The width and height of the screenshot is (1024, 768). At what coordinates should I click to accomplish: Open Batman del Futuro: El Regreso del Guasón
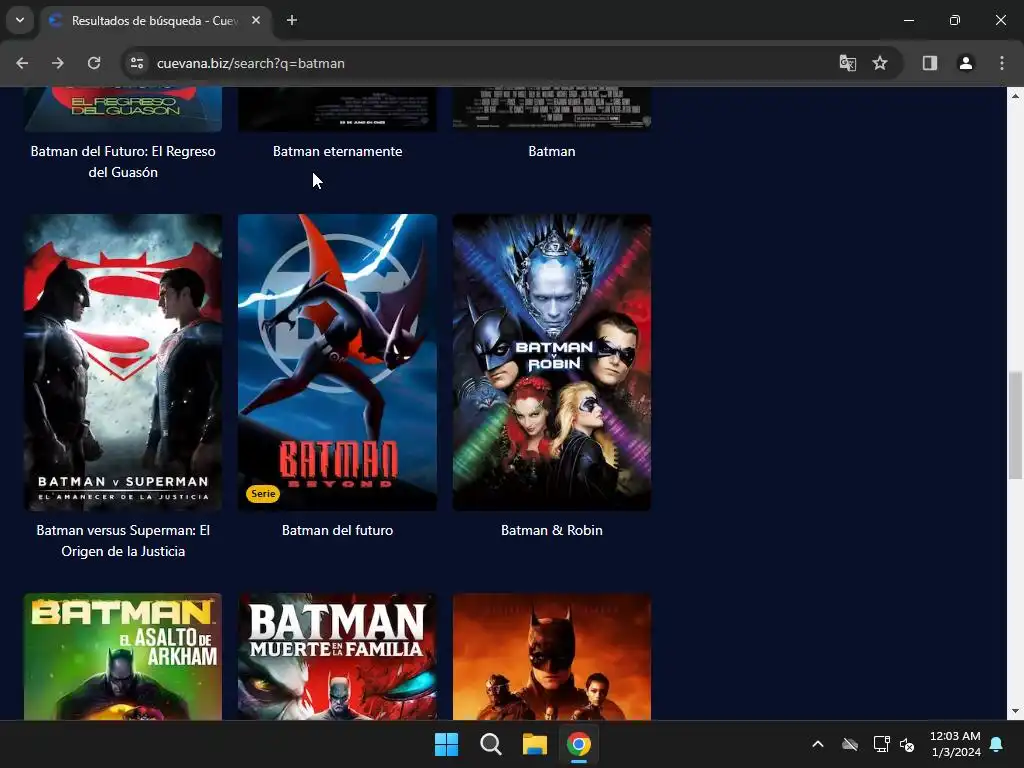[123, 162]
